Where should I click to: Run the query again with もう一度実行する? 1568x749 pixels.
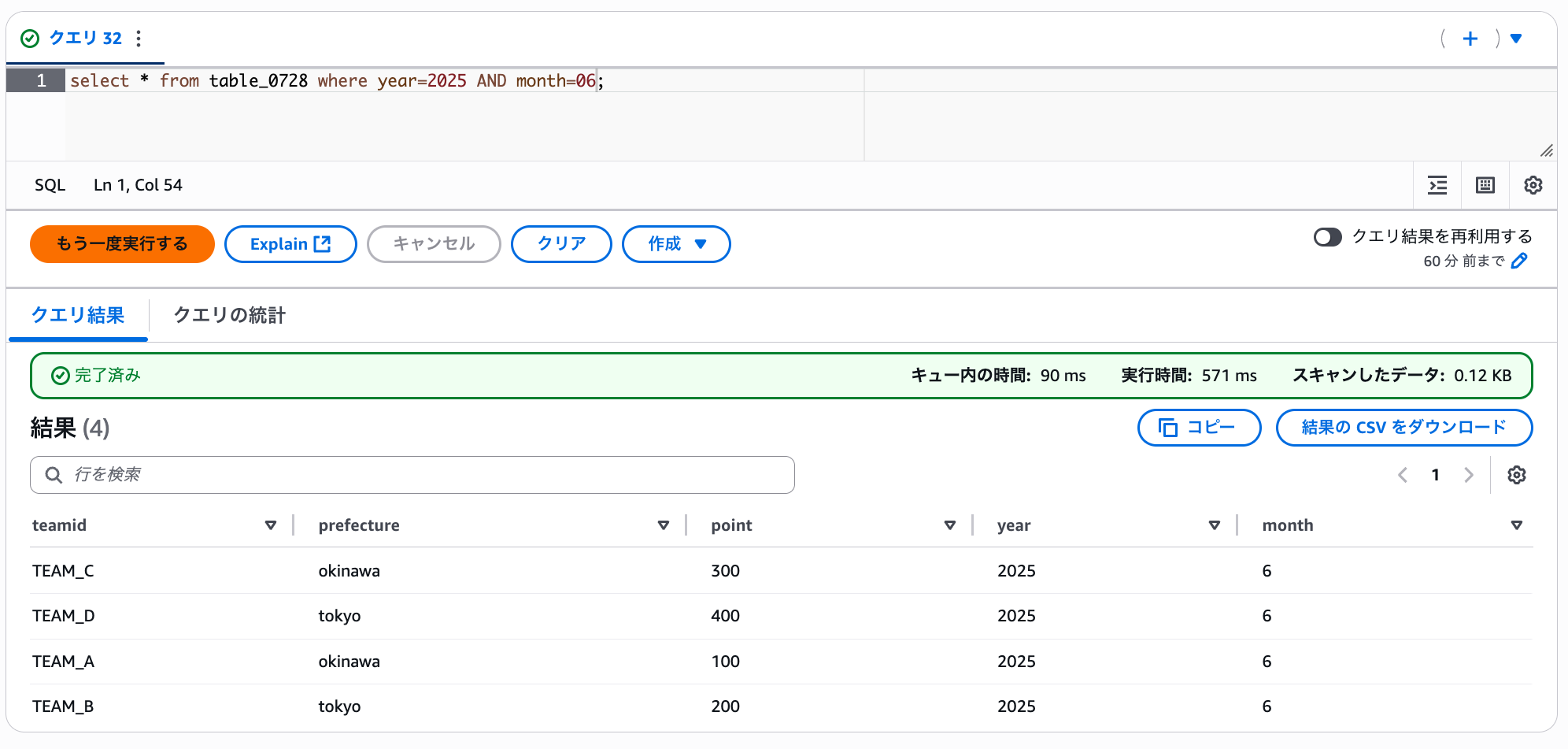pyautogui.click(x=122, y=244)
